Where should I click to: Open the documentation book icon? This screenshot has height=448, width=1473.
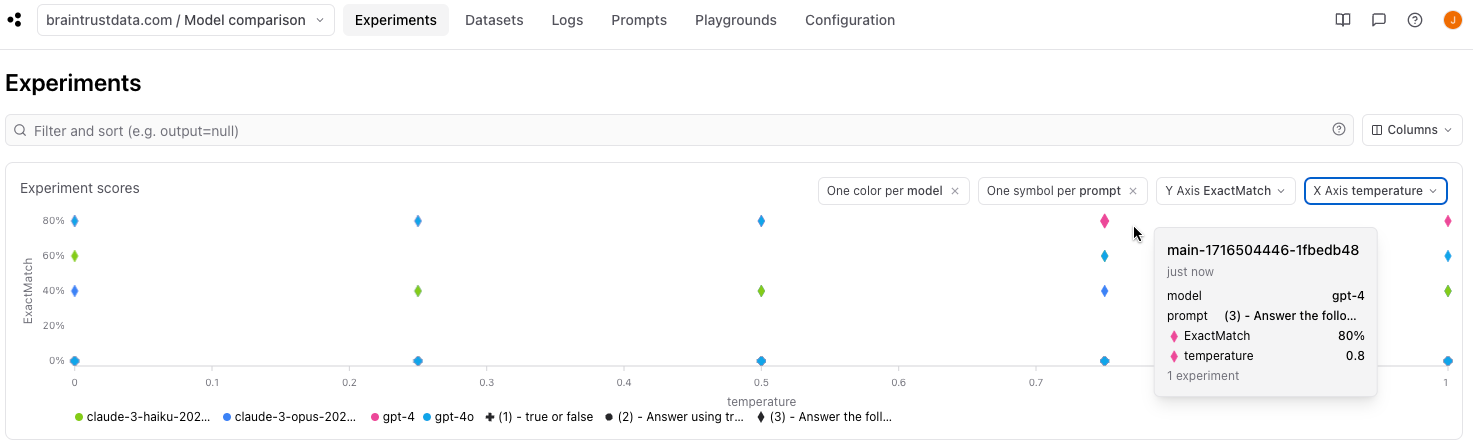point(1343,20)
